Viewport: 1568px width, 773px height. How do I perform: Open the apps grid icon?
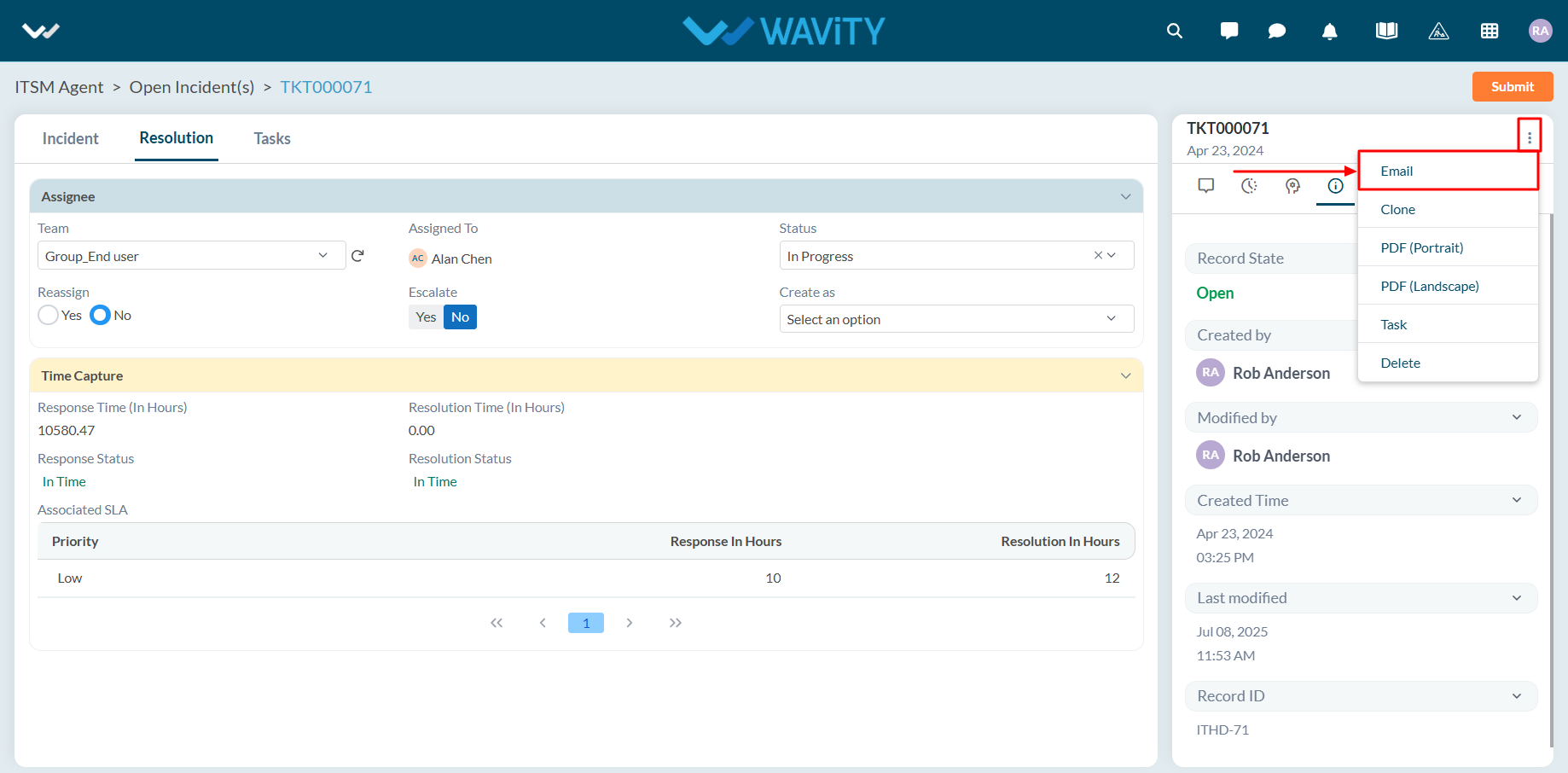pos(1490,31)
